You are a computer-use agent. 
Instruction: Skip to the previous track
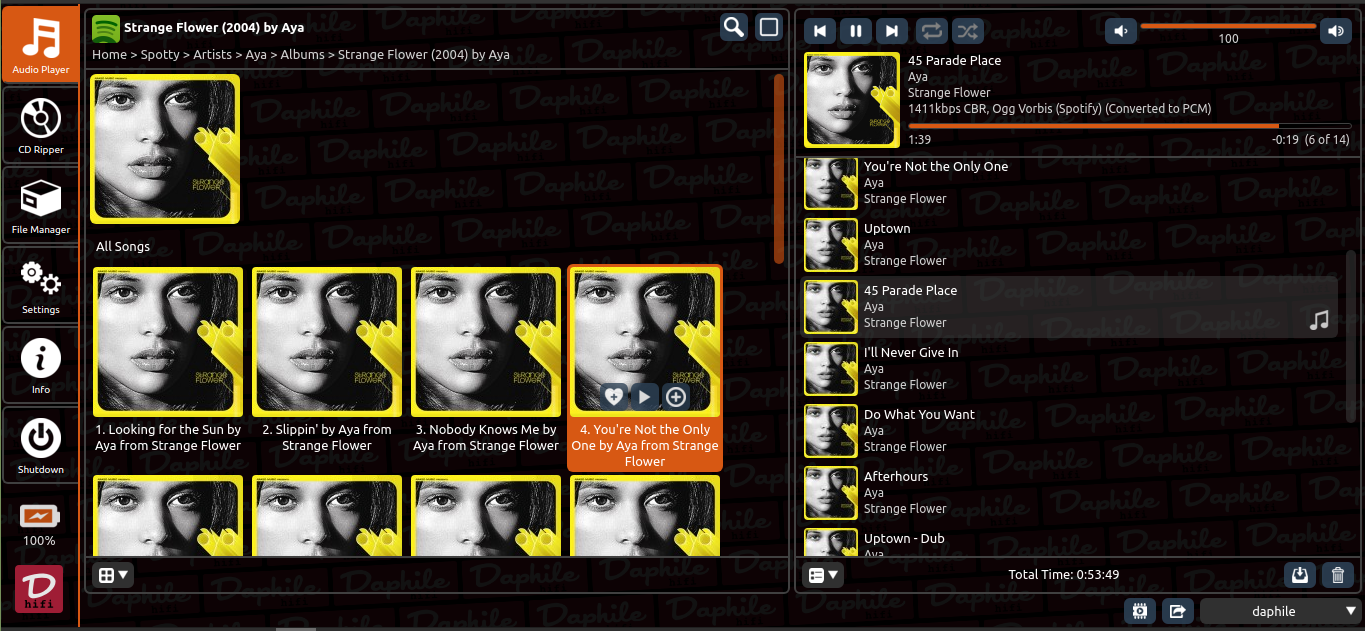(820, 31)
